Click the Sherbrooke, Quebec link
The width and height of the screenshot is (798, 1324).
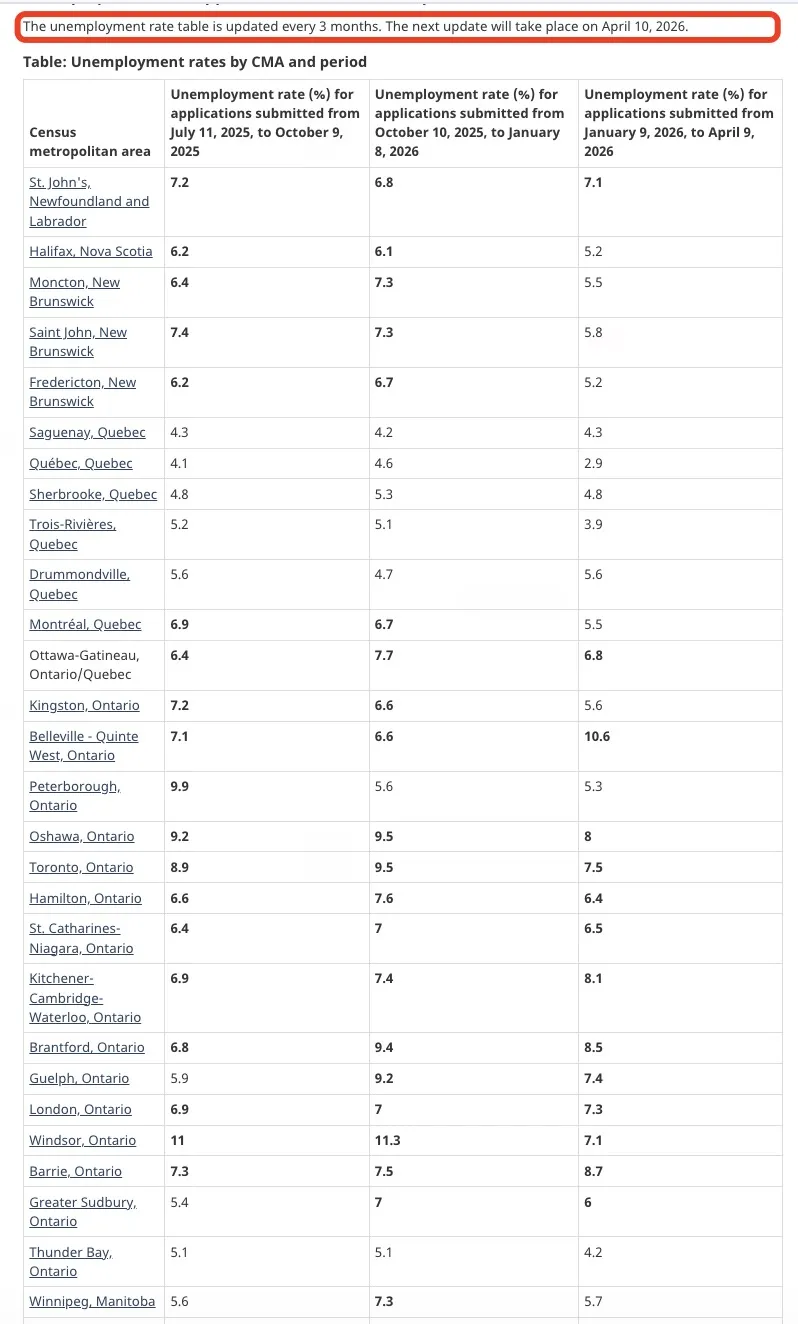93,494
